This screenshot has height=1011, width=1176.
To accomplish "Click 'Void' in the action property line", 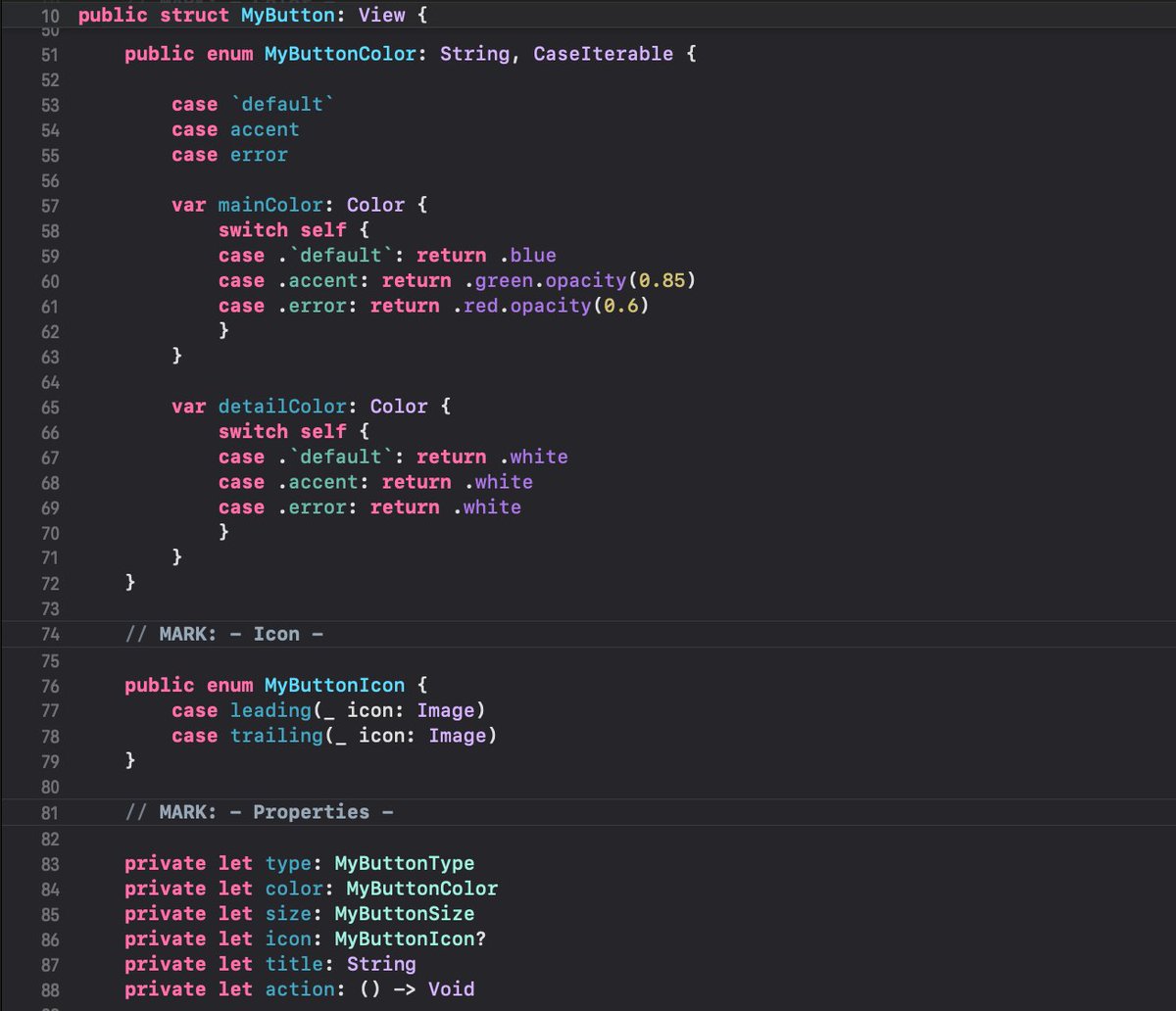I will point(452,989).
